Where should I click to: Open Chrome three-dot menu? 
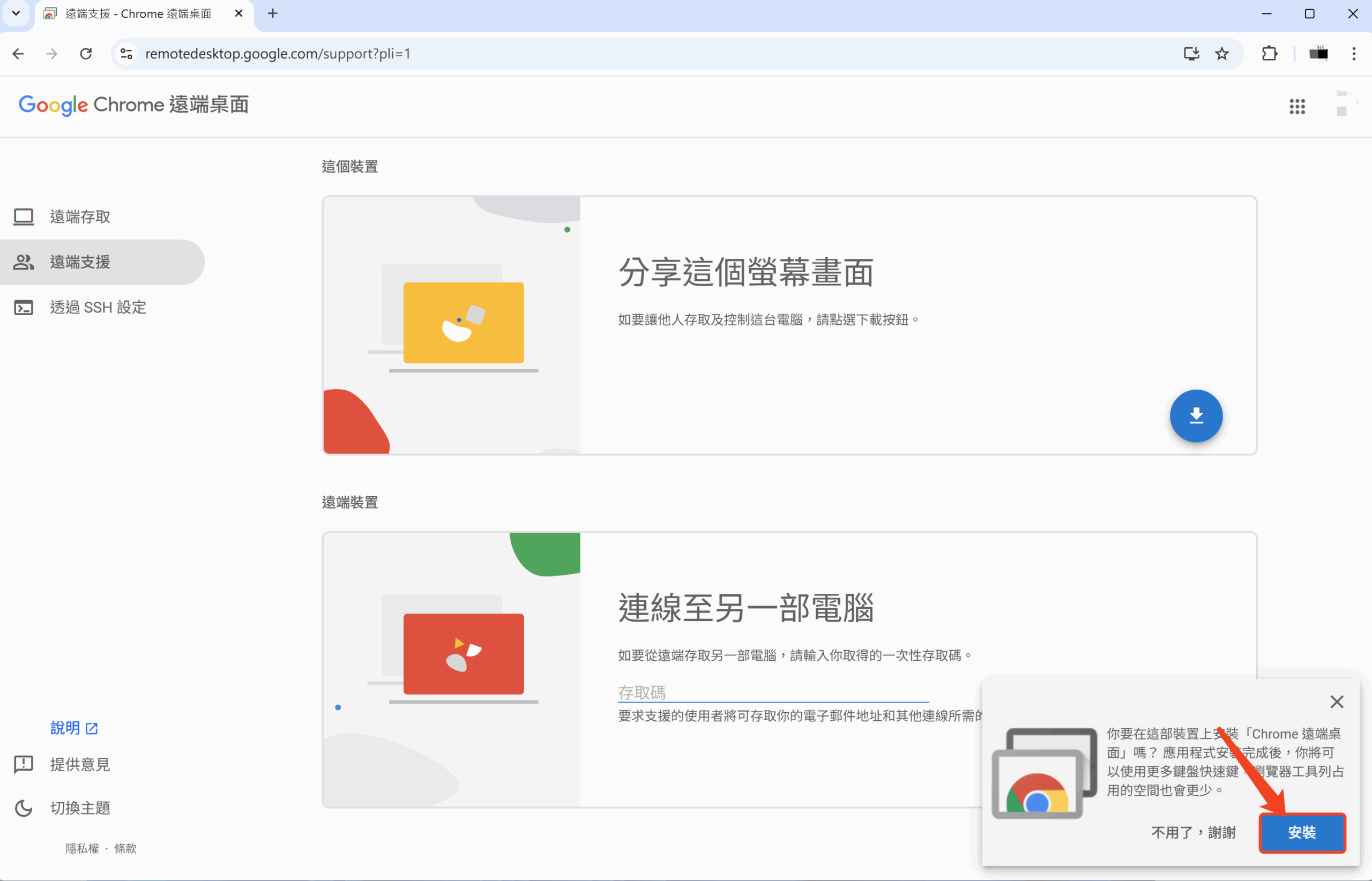point(1354,54)
